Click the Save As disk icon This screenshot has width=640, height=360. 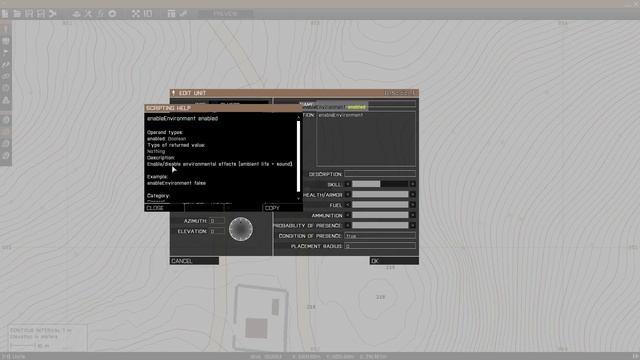[41, 13]
